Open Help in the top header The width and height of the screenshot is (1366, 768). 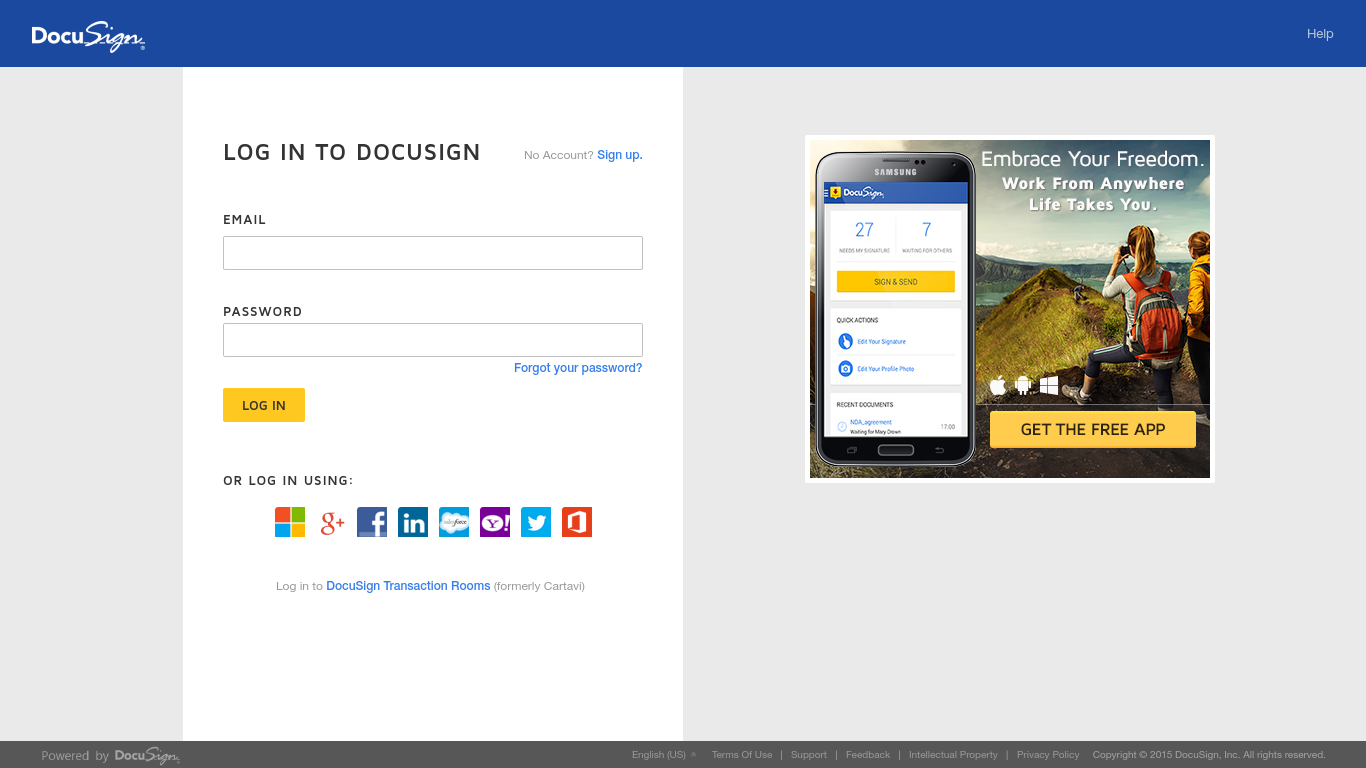tap(1320, 33)
